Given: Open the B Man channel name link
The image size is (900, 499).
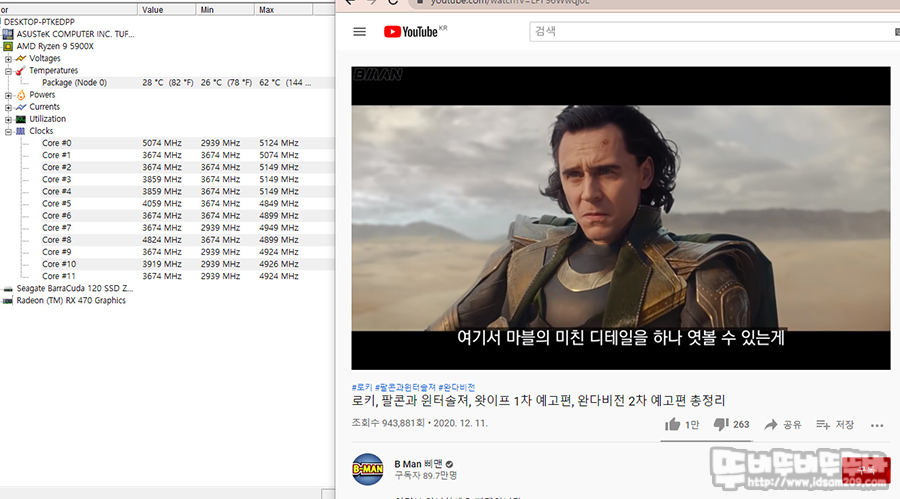Looking at the screenshot, I should point(418,463).
